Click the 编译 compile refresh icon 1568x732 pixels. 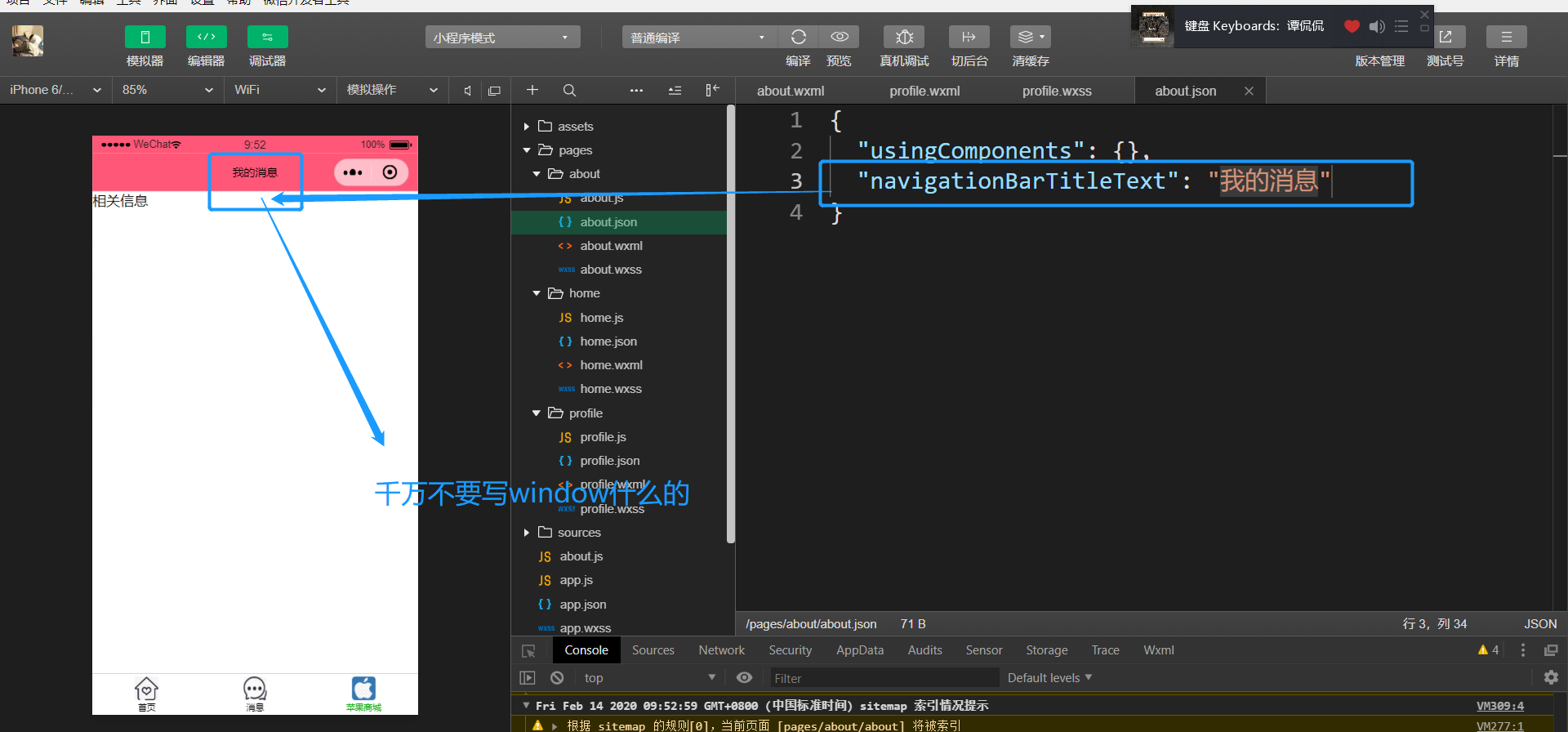[x=798, y=38]
